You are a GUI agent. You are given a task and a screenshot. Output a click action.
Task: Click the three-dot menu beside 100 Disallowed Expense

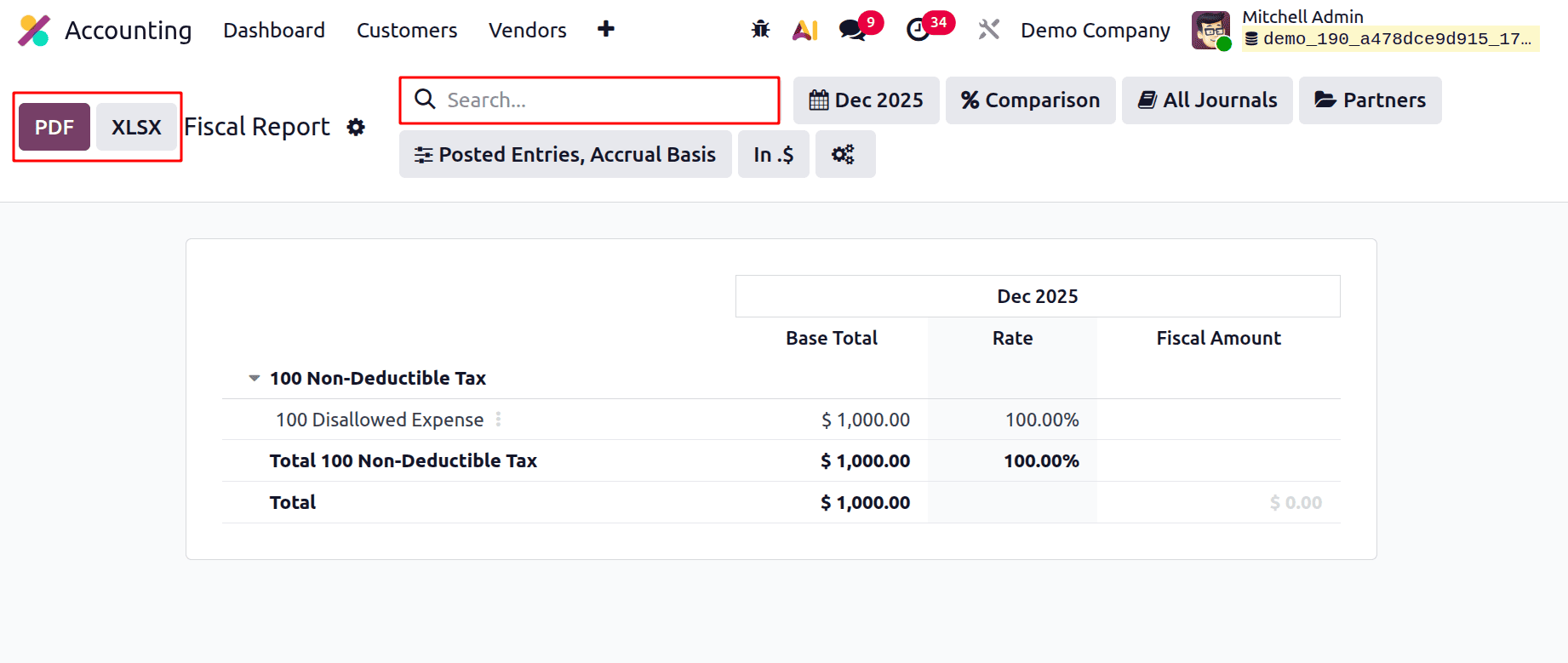coord(499,420)
